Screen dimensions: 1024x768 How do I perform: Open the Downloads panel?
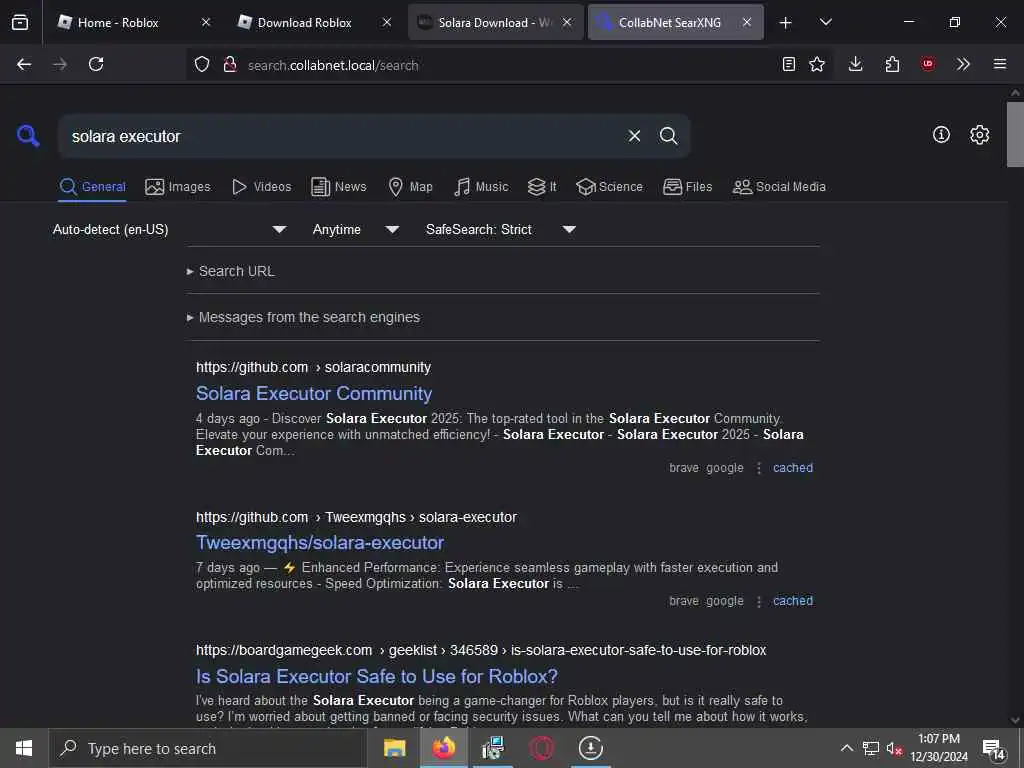point(856,64)
